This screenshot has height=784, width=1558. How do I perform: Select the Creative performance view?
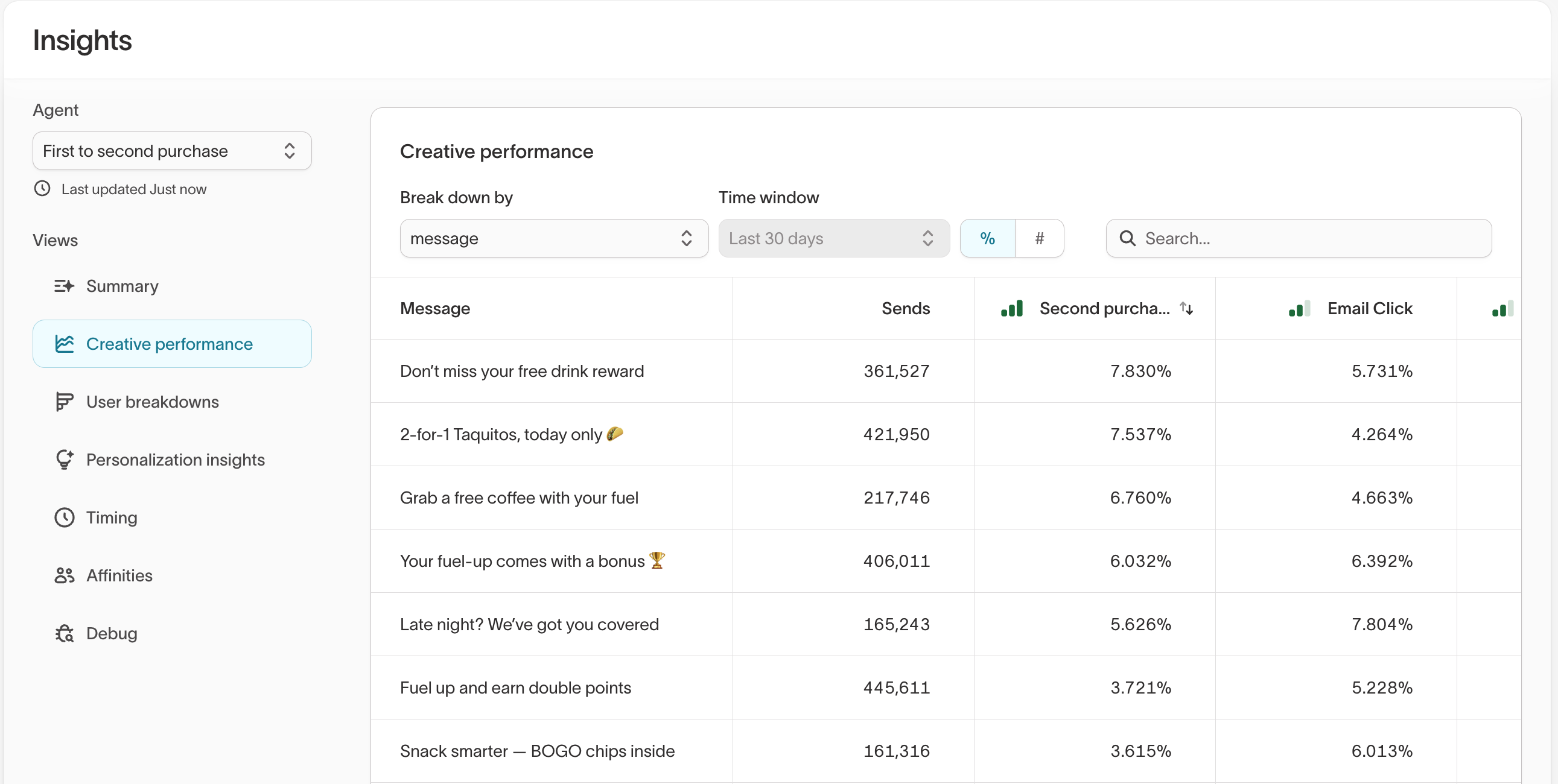(x=170, y=343)
